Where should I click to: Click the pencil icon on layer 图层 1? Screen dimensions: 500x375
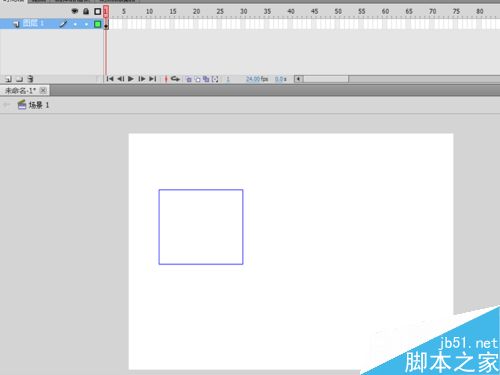[63, 24]
